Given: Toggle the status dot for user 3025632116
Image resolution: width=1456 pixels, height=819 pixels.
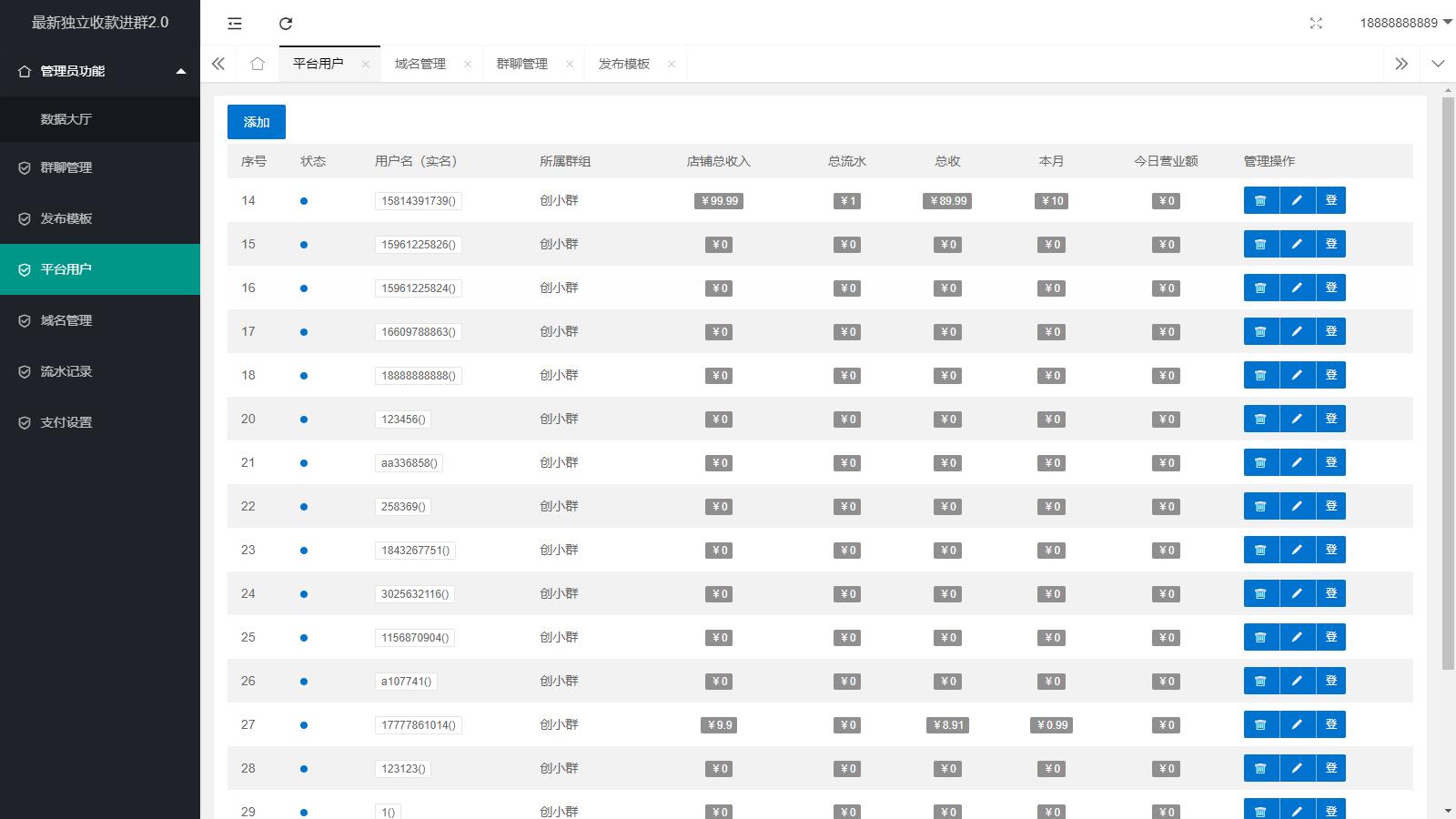Looking at the screenshot, I should coord(304,594).
